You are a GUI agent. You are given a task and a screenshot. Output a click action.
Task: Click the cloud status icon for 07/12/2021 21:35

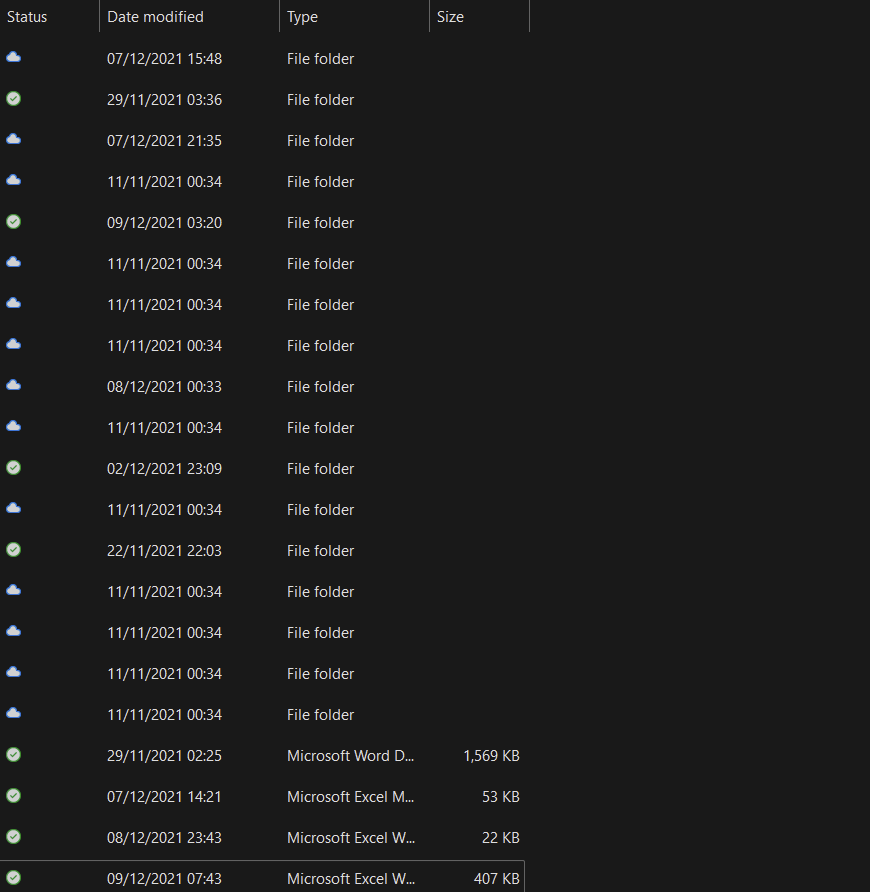coord(14,139)
